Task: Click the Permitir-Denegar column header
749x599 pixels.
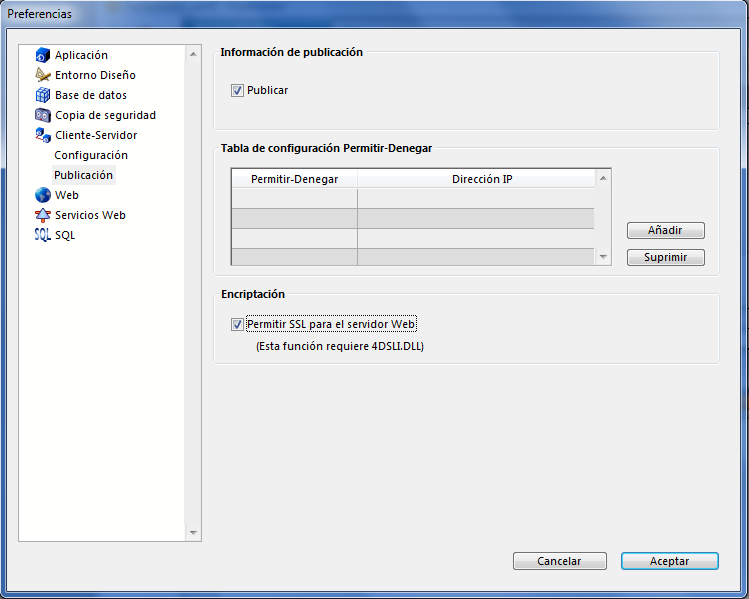Action: 294,179
